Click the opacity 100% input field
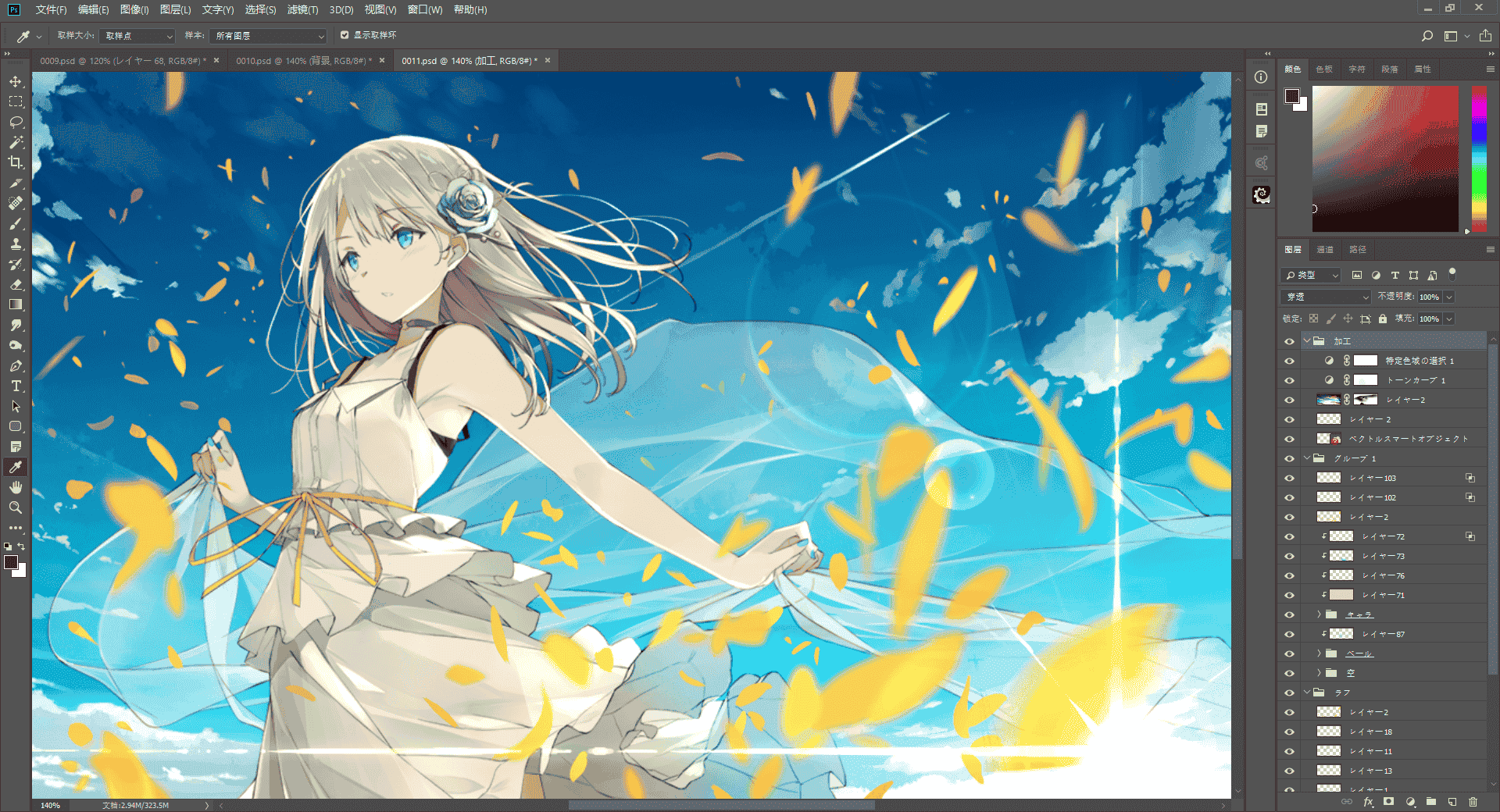This screenshot has height=812, width=1500. pos(1430,297)
